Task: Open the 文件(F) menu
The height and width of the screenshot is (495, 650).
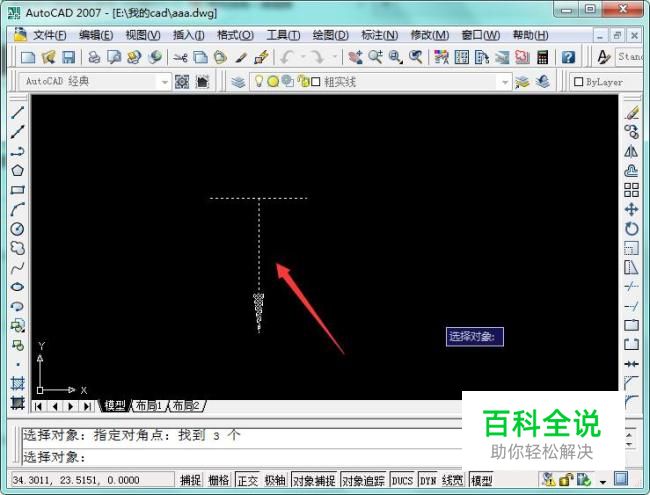Action: [x=49, y=35]
